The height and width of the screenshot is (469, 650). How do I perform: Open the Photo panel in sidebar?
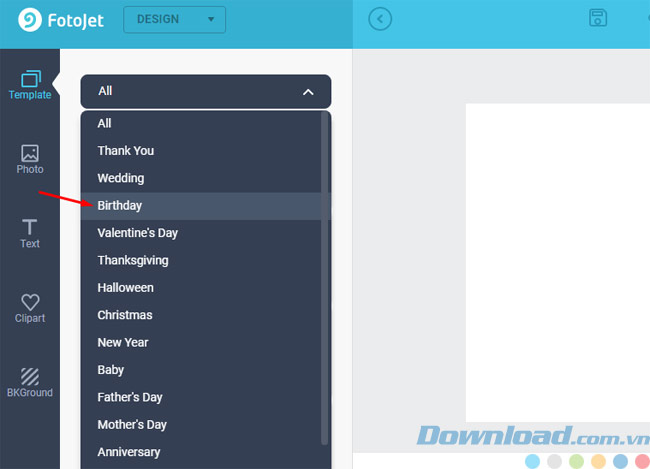[30, 159]
